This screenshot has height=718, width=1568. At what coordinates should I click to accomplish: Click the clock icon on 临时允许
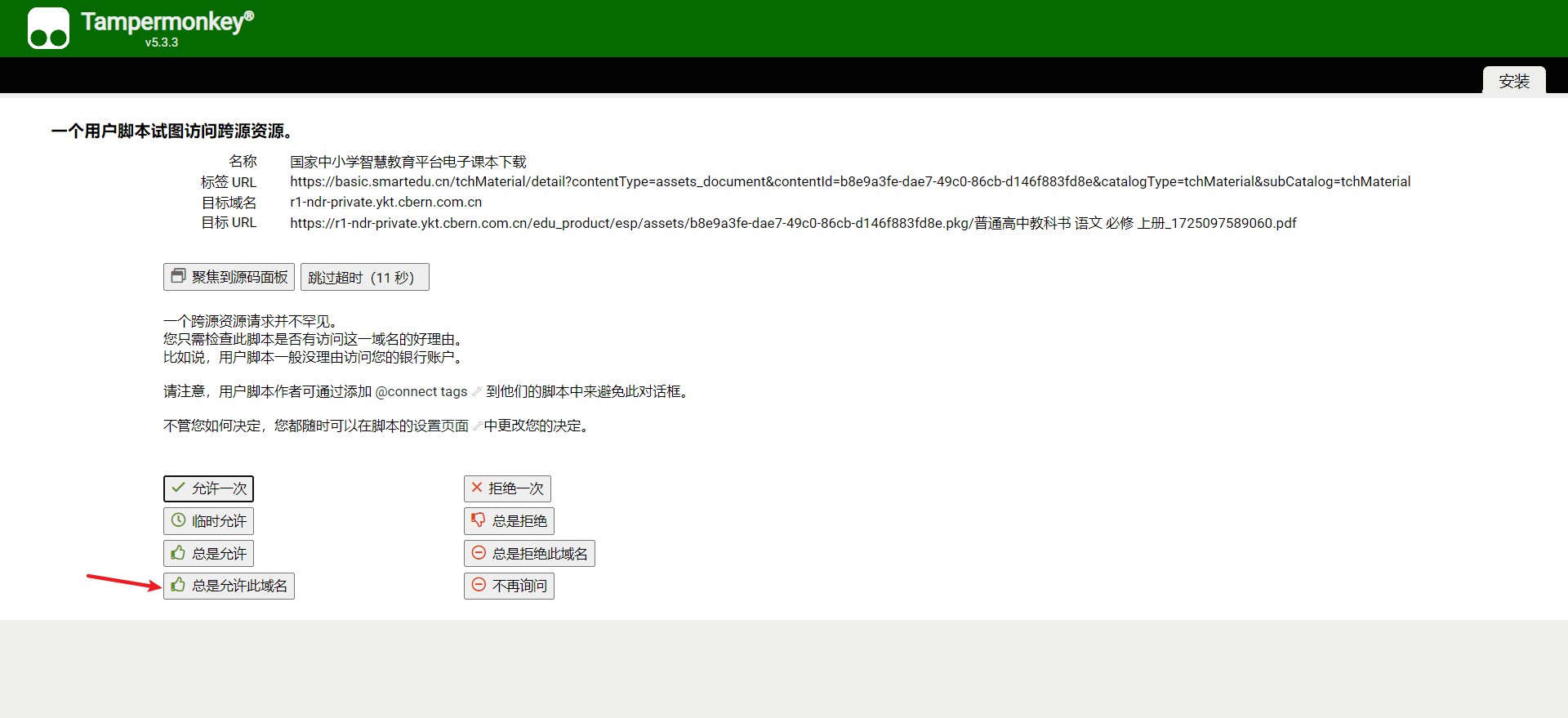[178, 520]
